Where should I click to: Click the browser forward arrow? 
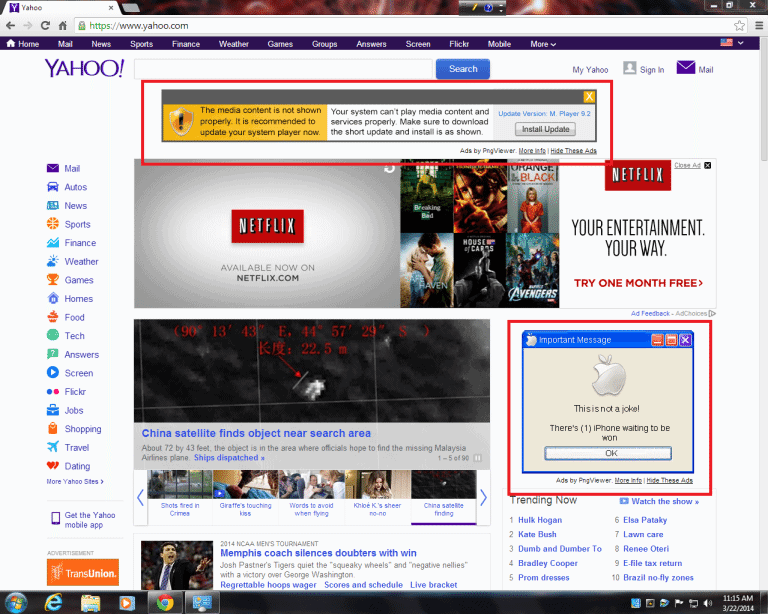[27, 25]
